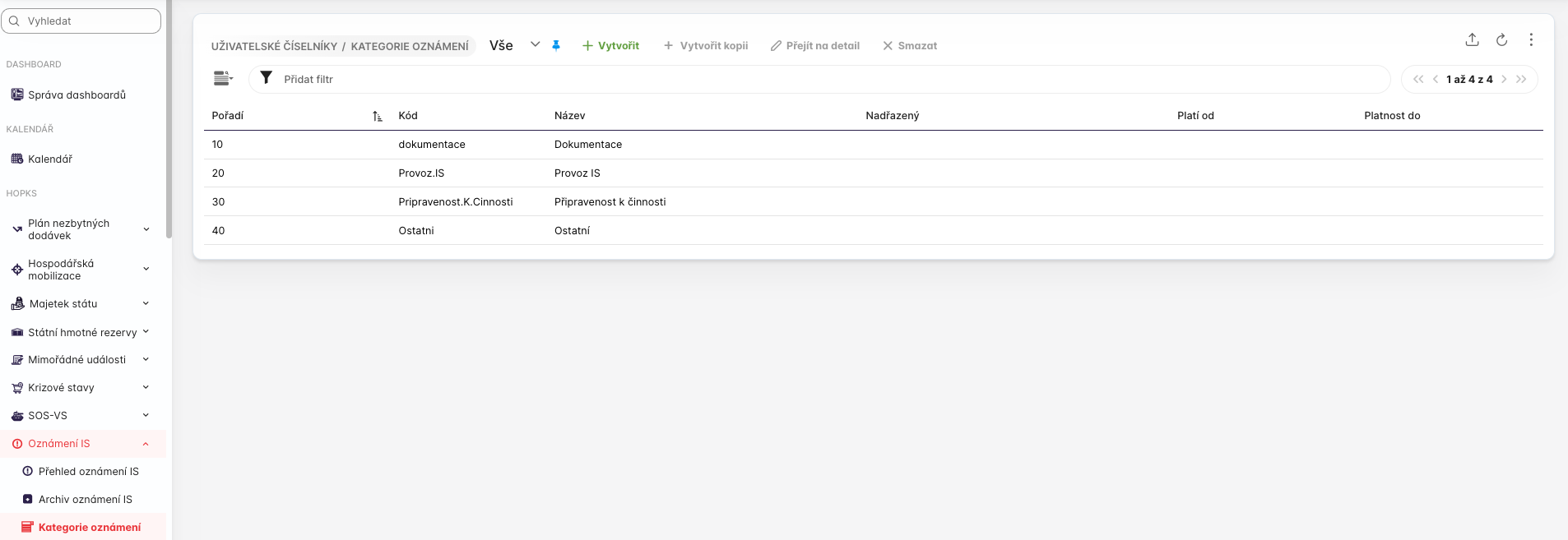1568x540 pixels.
Task: Open Správa dashboardů in sidebar
Action: [x=77, y=95]
